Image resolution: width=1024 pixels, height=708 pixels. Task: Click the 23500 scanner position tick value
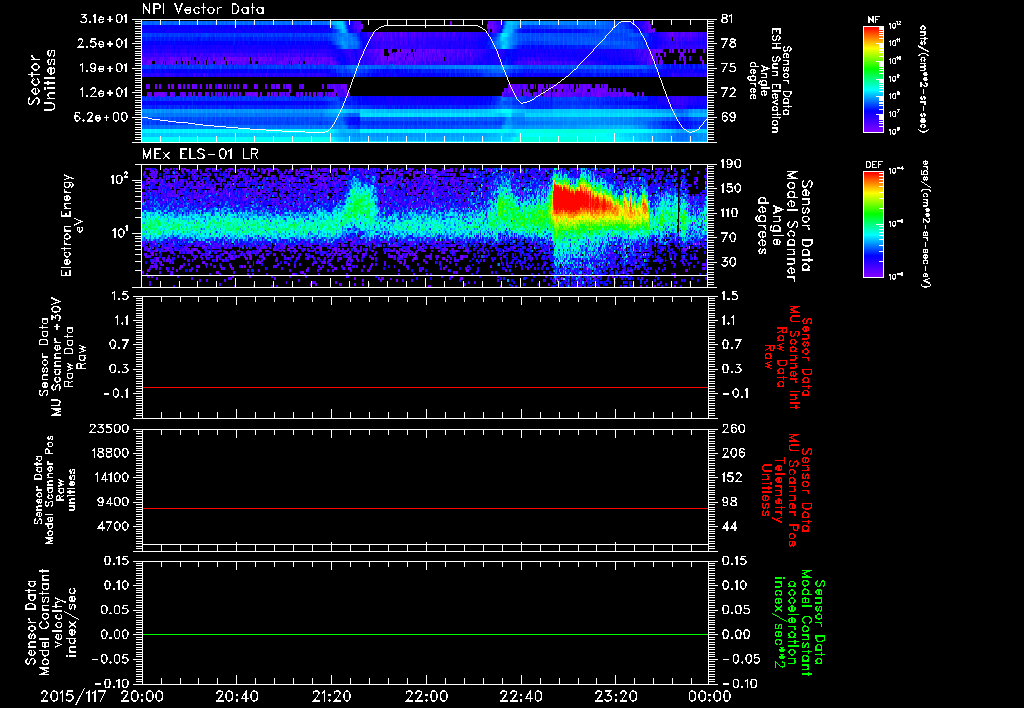[x=110, y=428]
